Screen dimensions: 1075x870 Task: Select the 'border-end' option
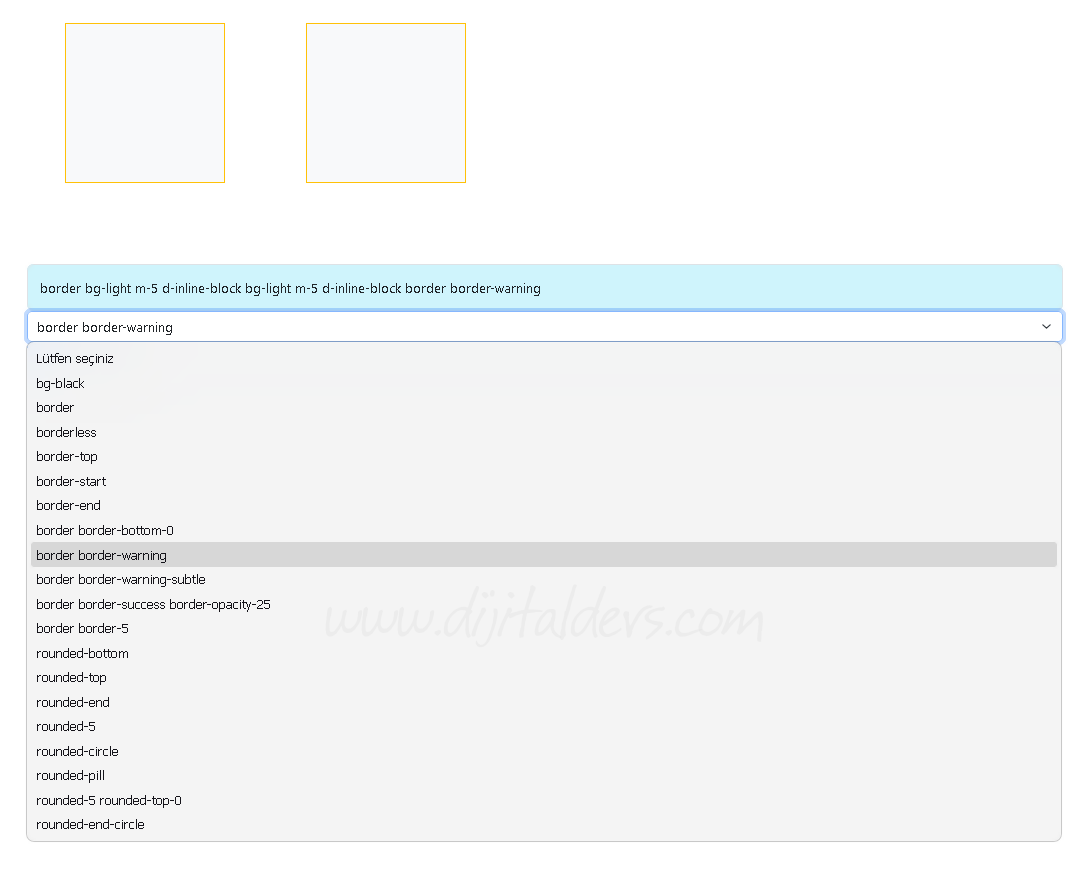pyautogui.click(x=69, y=505)
